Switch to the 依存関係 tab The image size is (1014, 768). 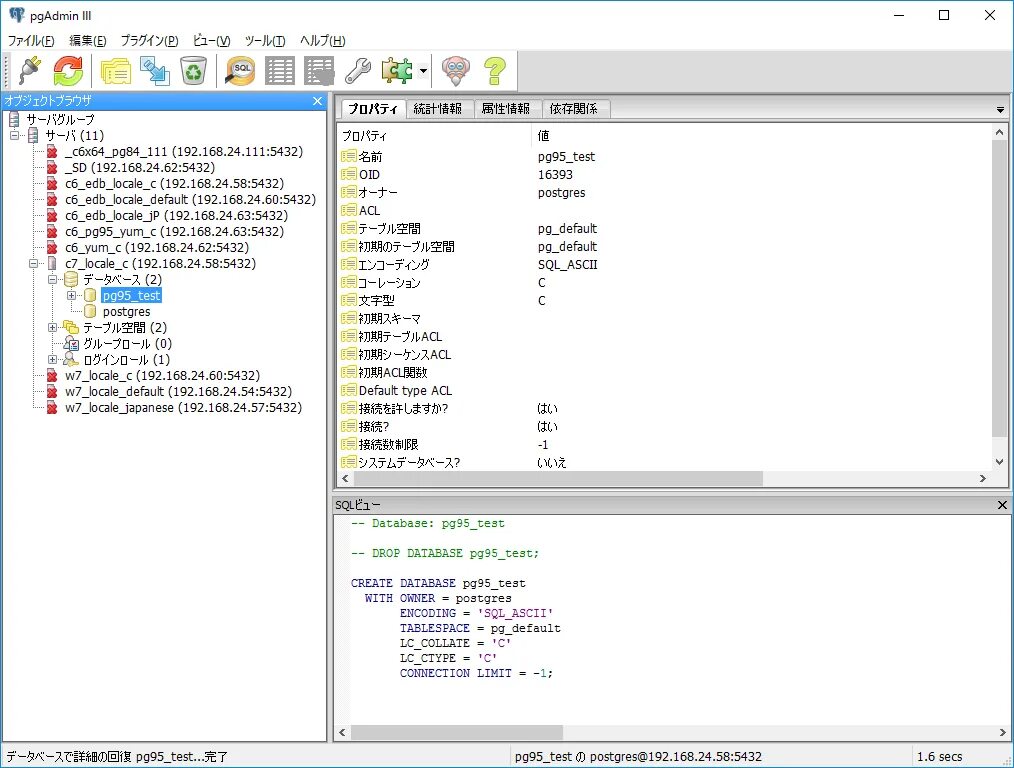click(x=574, y=109)
